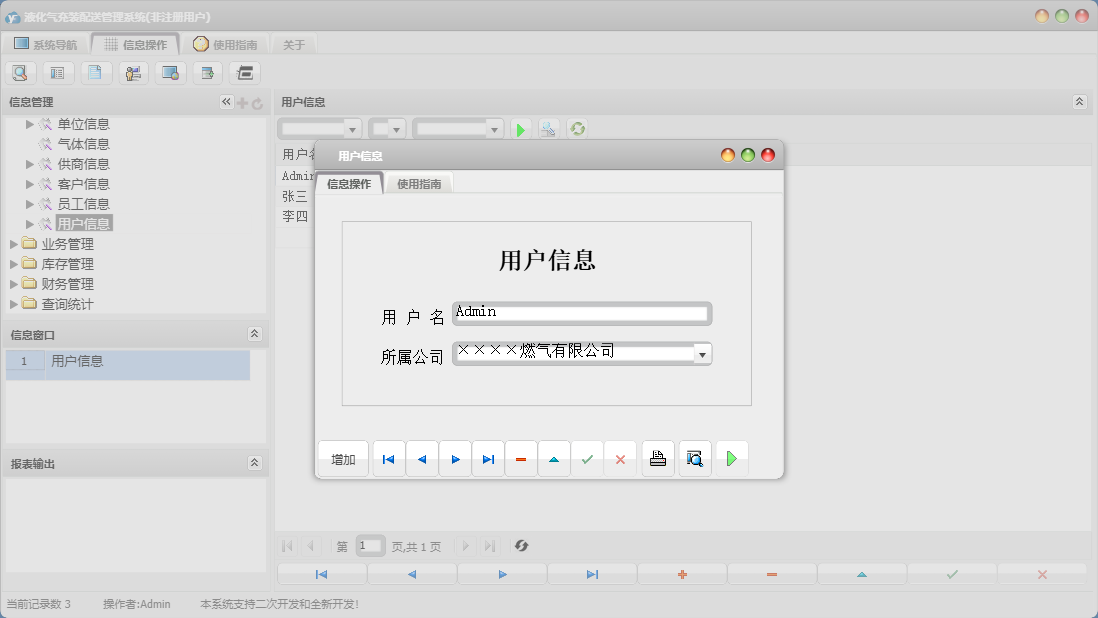Select the search icon on the main toolbar
This screenshot has width=1098, height=618.
[20, 72]
